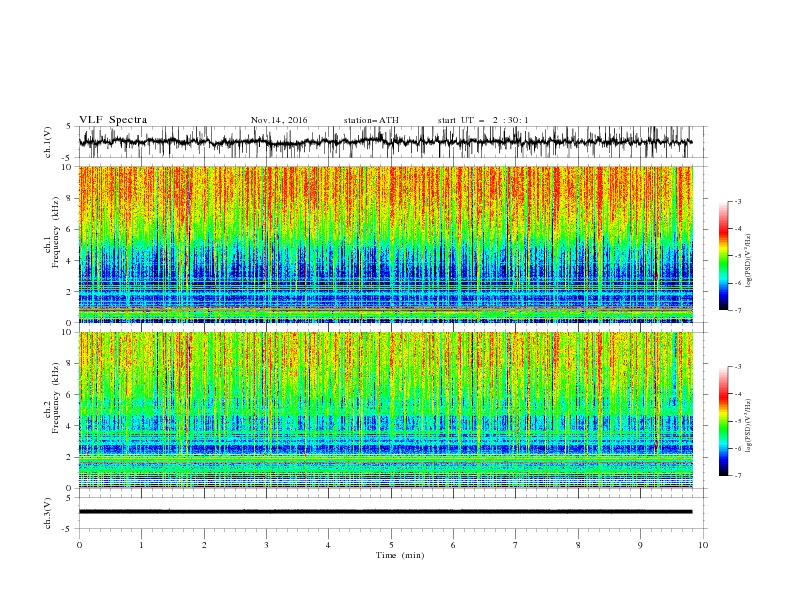Click the ch.1 spectrogram panel

tap(386, 244)
